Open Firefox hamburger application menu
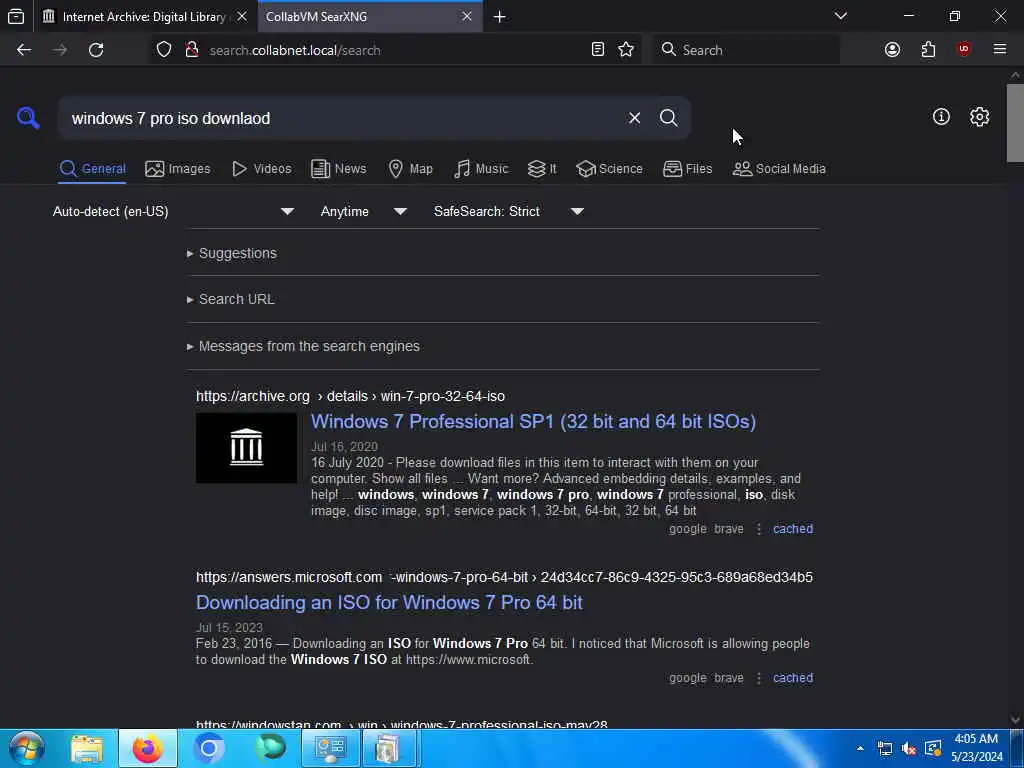Screen dimensions: 1024x768 [999, 50]
